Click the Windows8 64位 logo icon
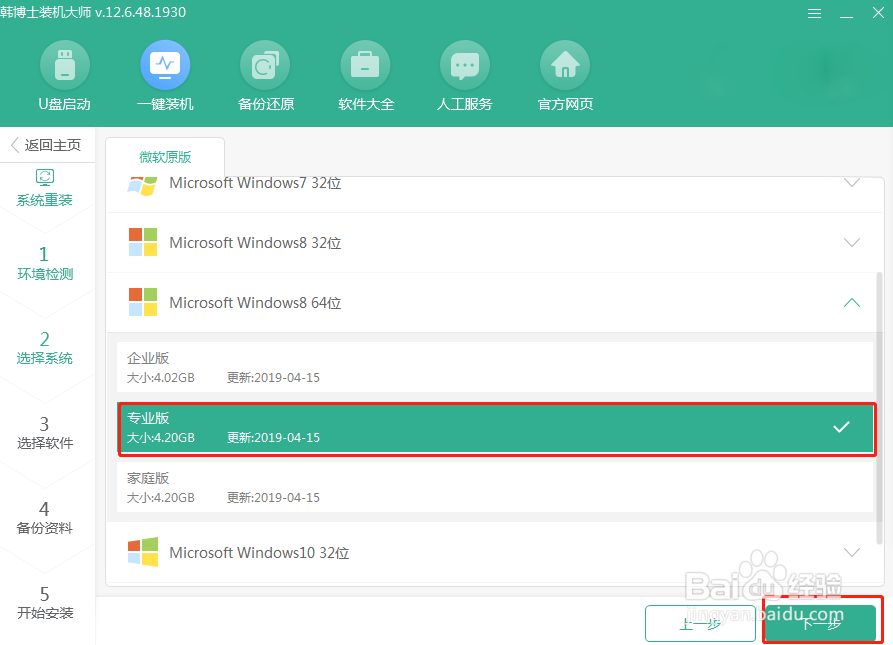The width and height of the screenshot is (893, 645). tap(143, 302)
